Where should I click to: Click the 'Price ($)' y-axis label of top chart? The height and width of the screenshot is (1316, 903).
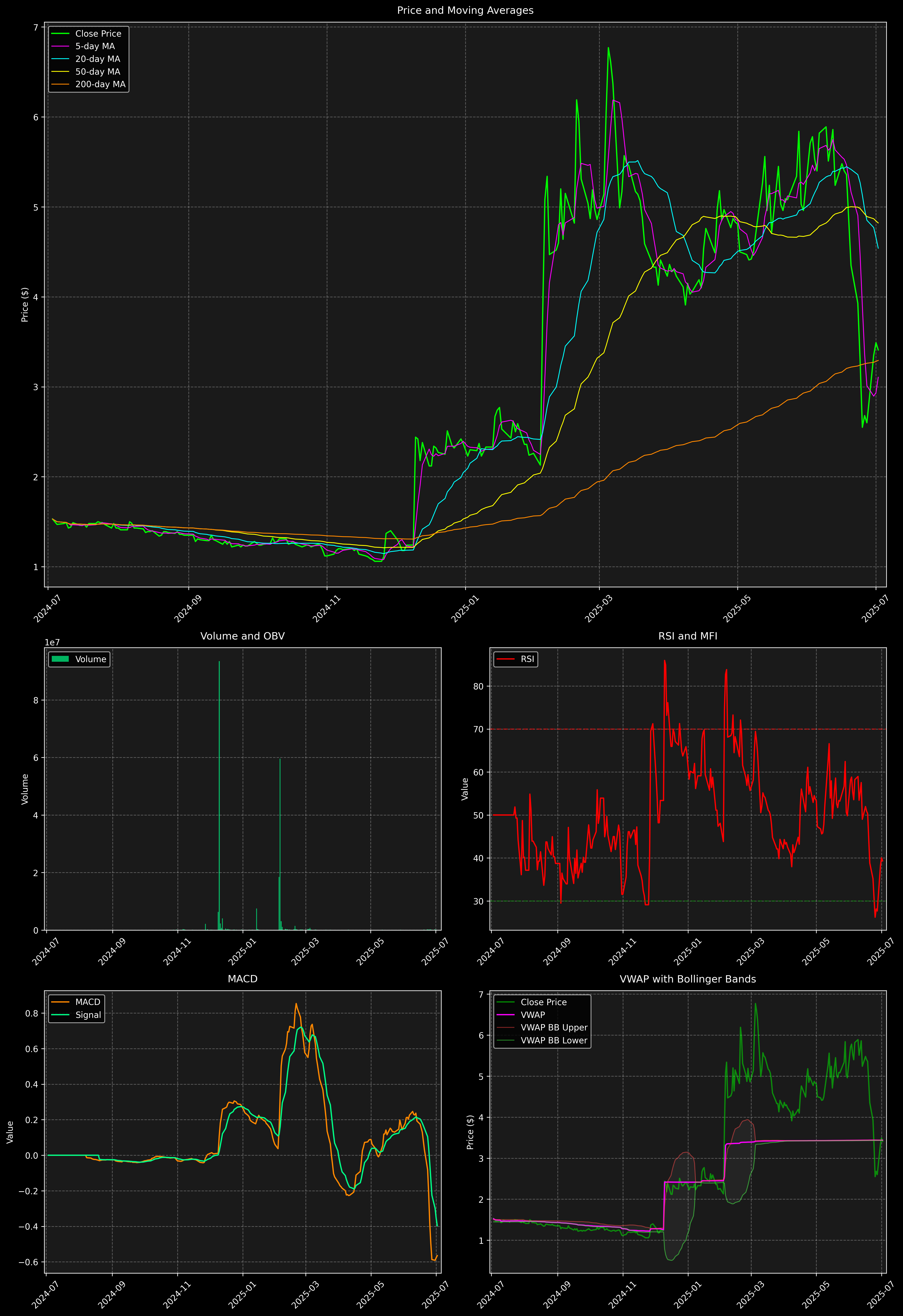[25, 305]
